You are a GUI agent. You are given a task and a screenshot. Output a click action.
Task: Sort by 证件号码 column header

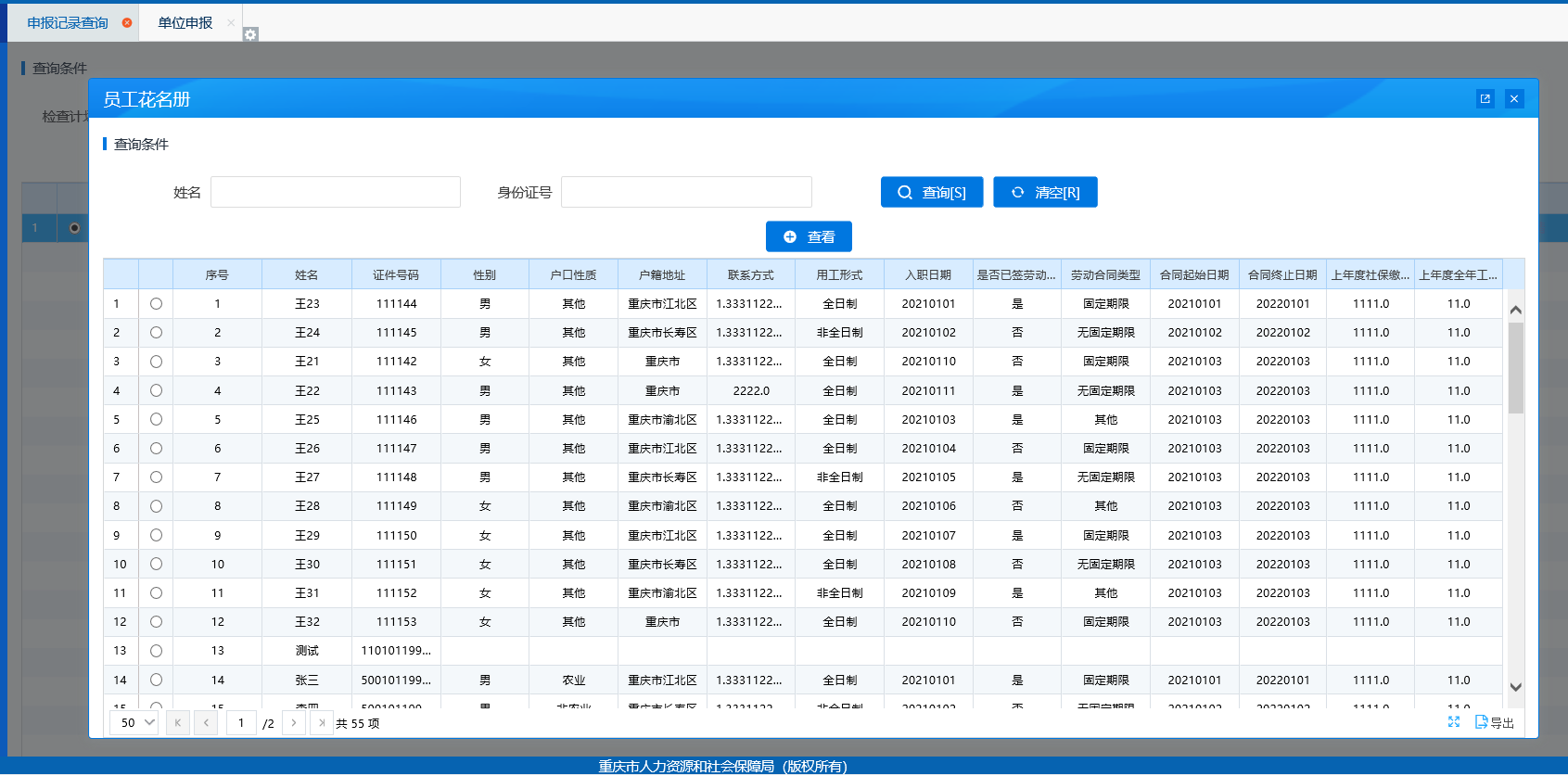coord(396,275)
